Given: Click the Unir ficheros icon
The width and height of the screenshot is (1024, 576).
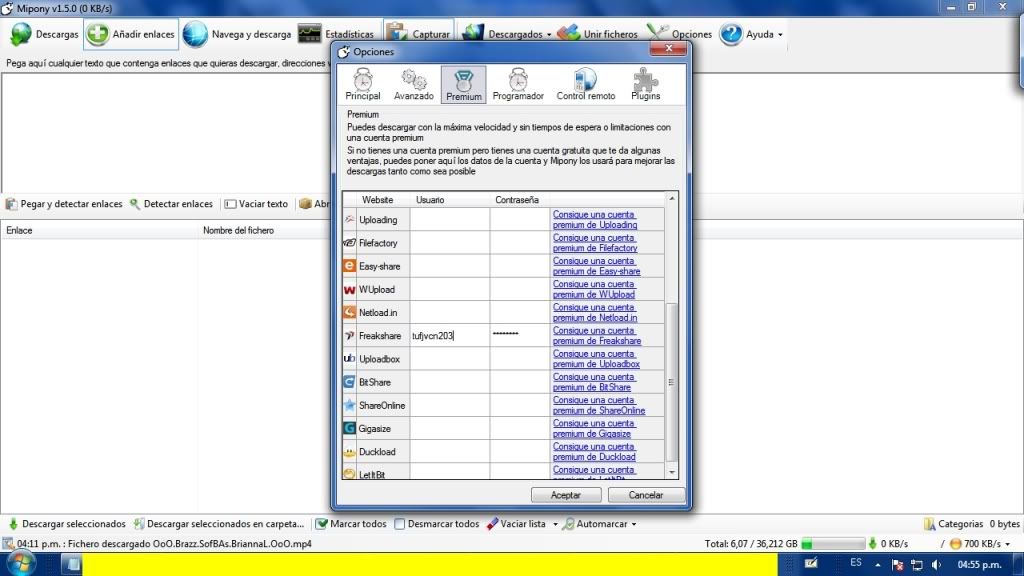Looking at the screenshot, I should click(568, 33).
